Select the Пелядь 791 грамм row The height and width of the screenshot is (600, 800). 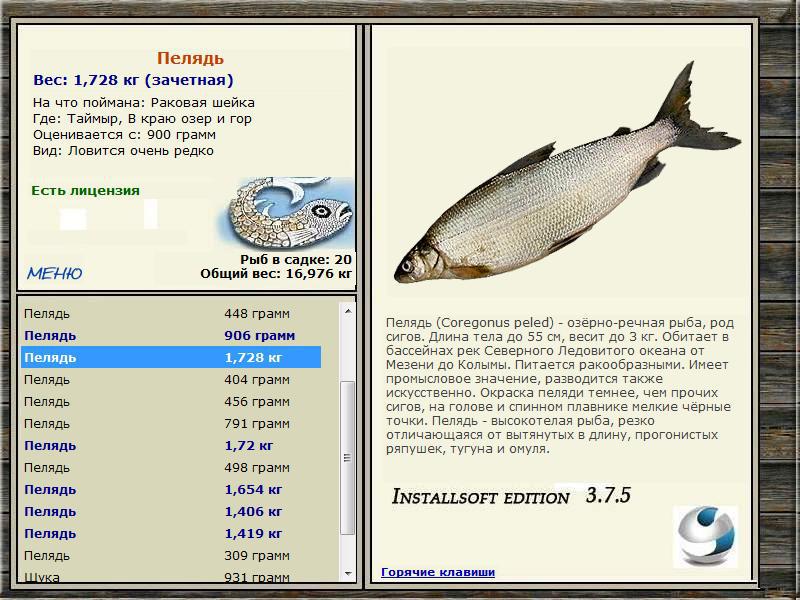point(171,423)
